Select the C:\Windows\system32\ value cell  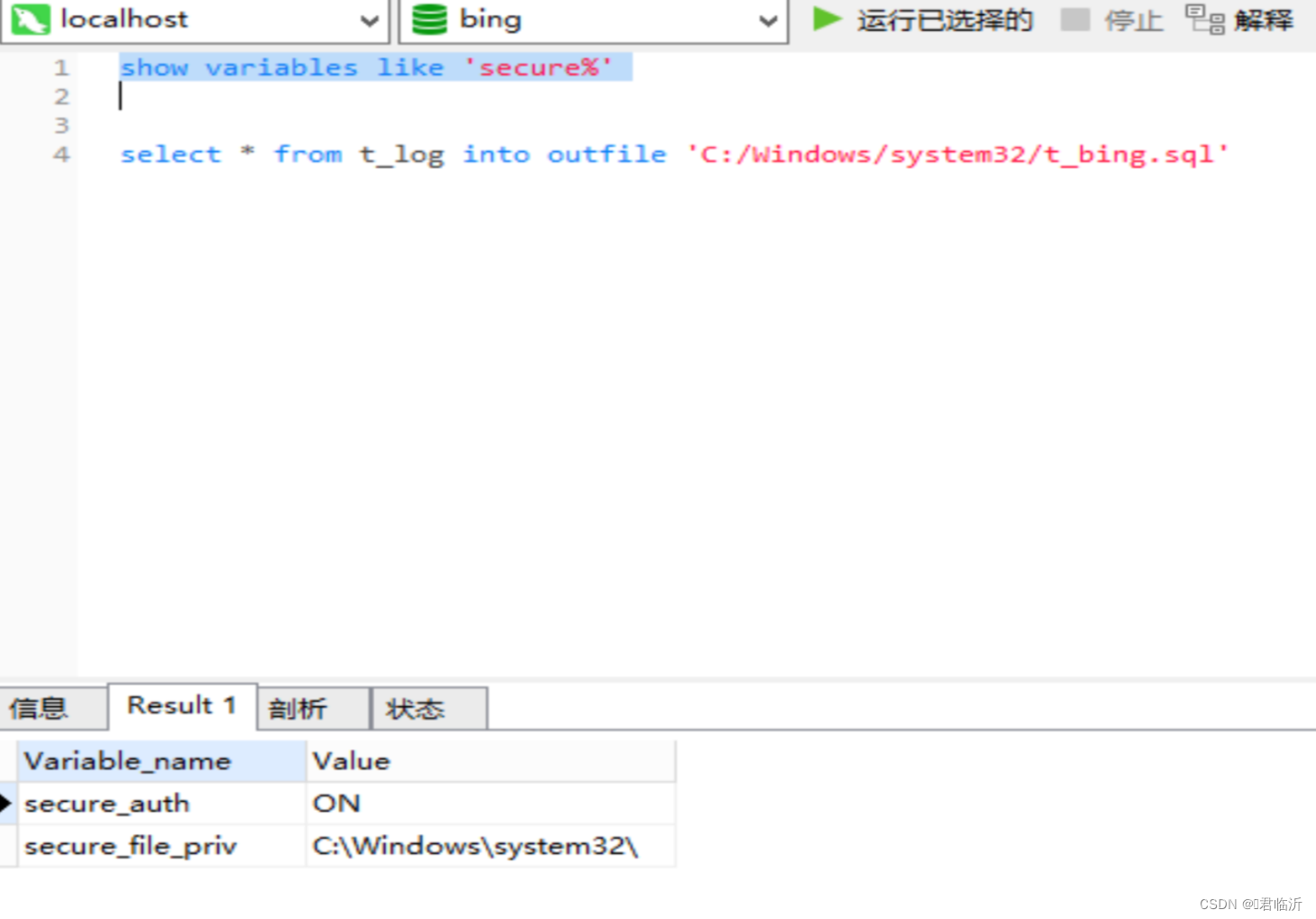491,846
